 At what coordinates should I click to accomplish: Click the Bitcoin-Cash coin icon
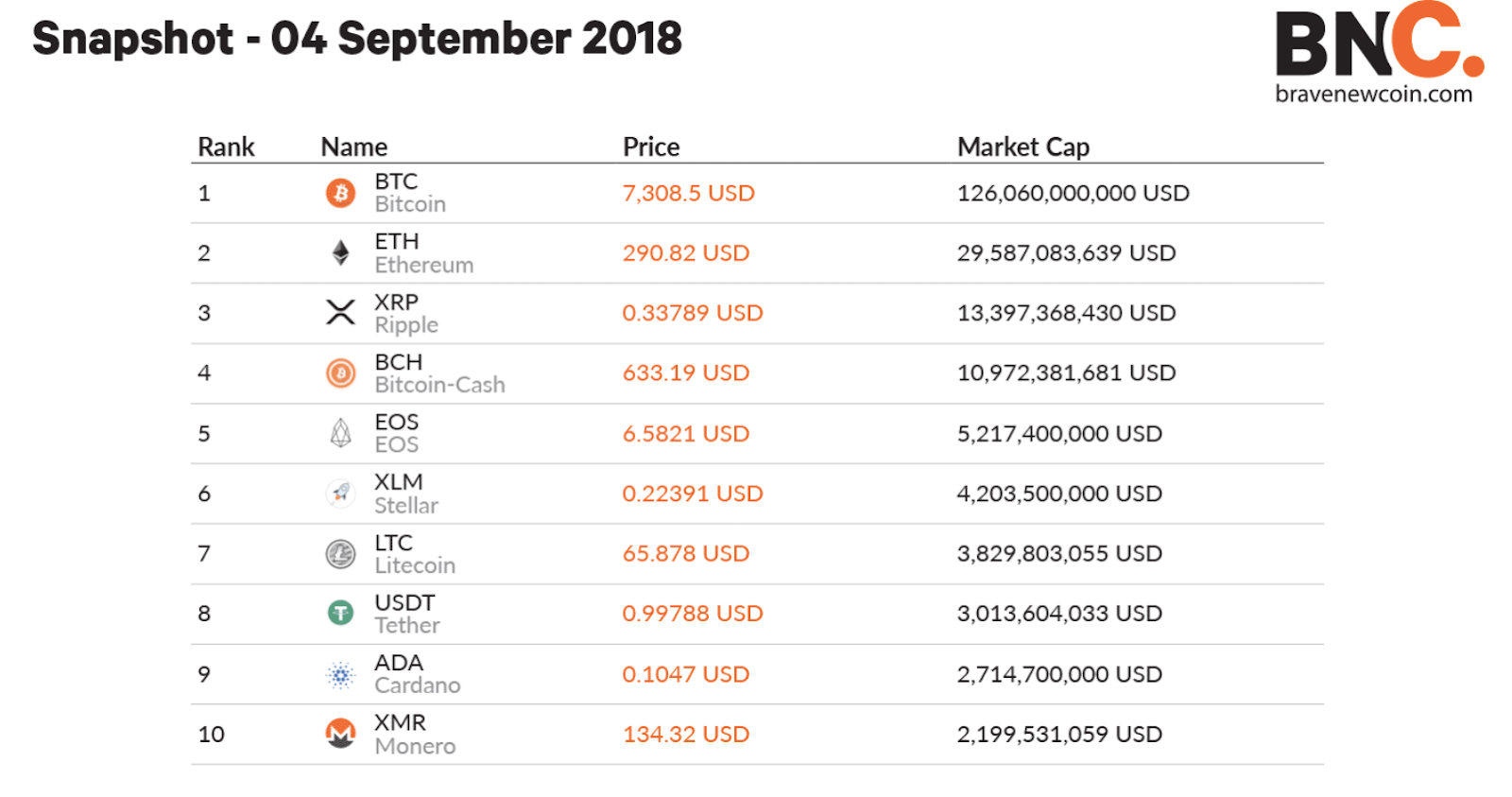click(340, 373)
